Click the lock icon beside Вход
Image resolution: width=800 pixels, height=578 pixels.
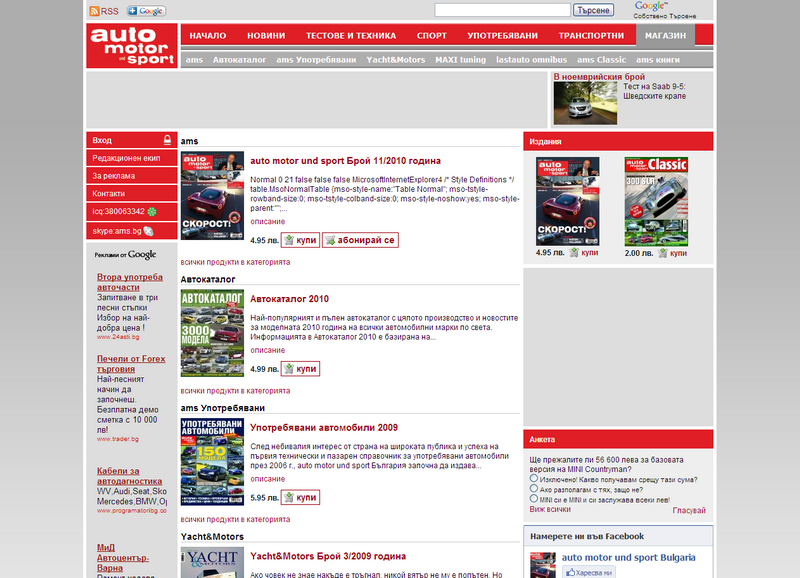(167, 140)
